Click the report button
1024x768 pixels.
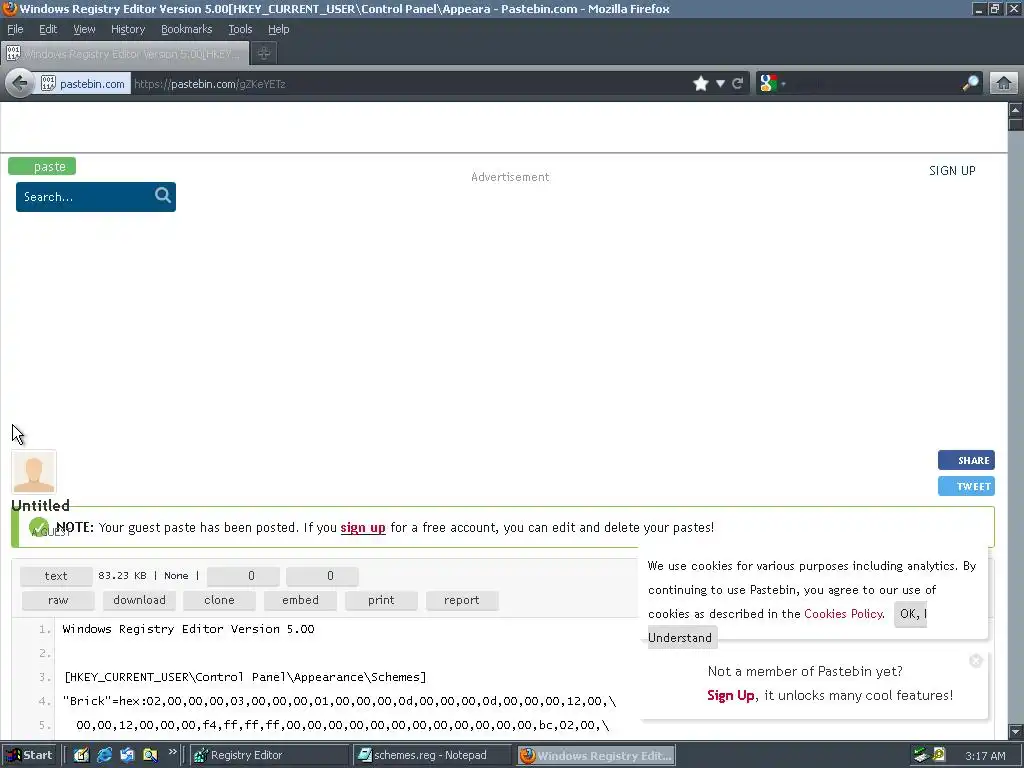coord(462,600)
